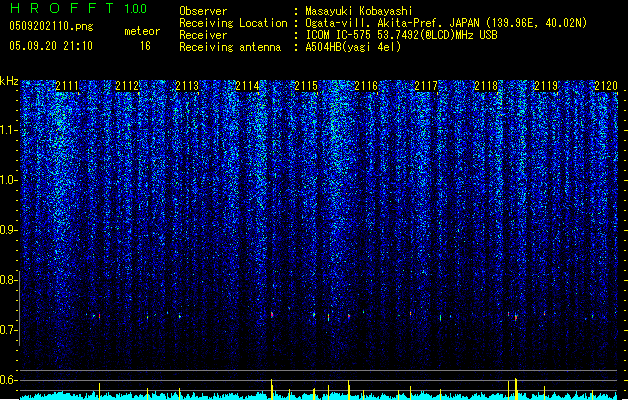Click the 2113 time marker

[187, 86]
